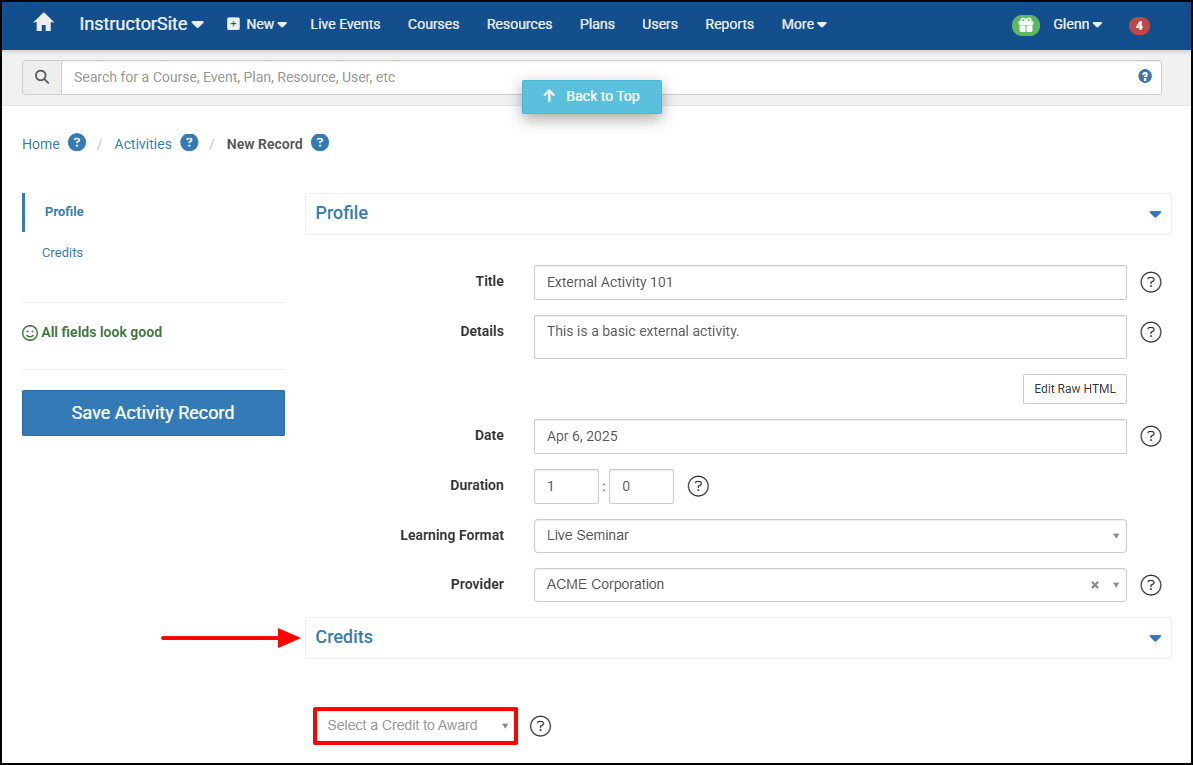Open Live Events in the navbar

coord(345,24)
